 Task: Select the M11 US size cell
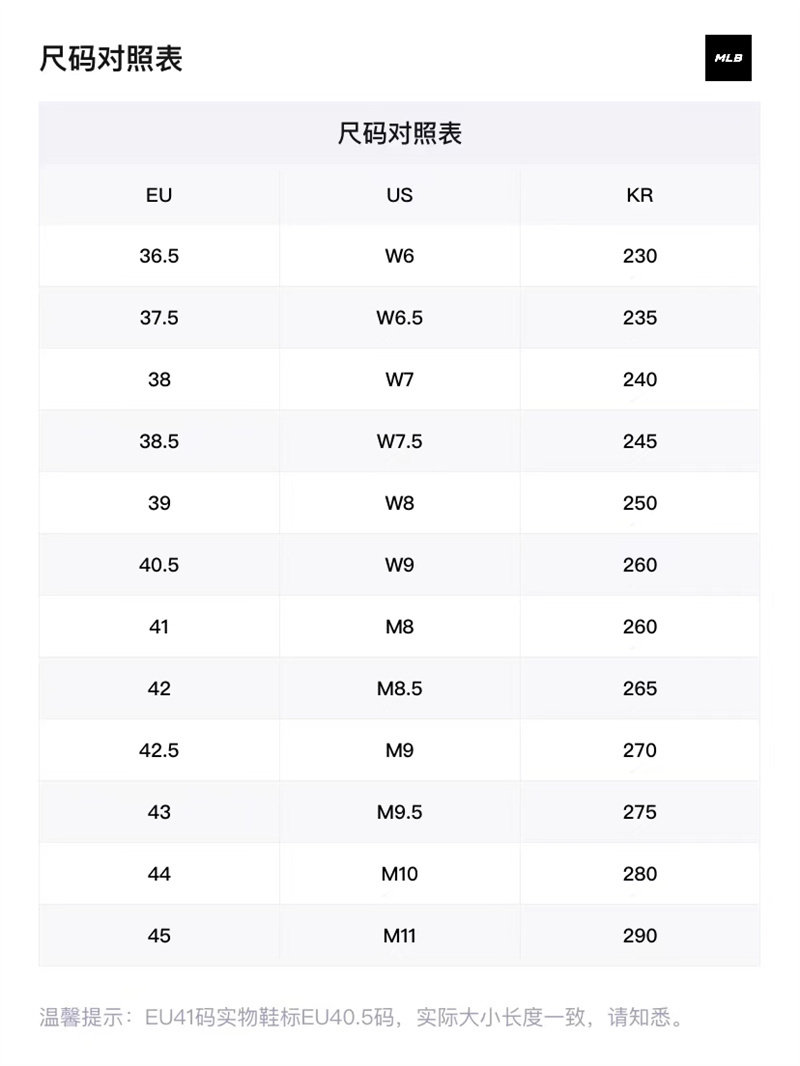[399, 936]
